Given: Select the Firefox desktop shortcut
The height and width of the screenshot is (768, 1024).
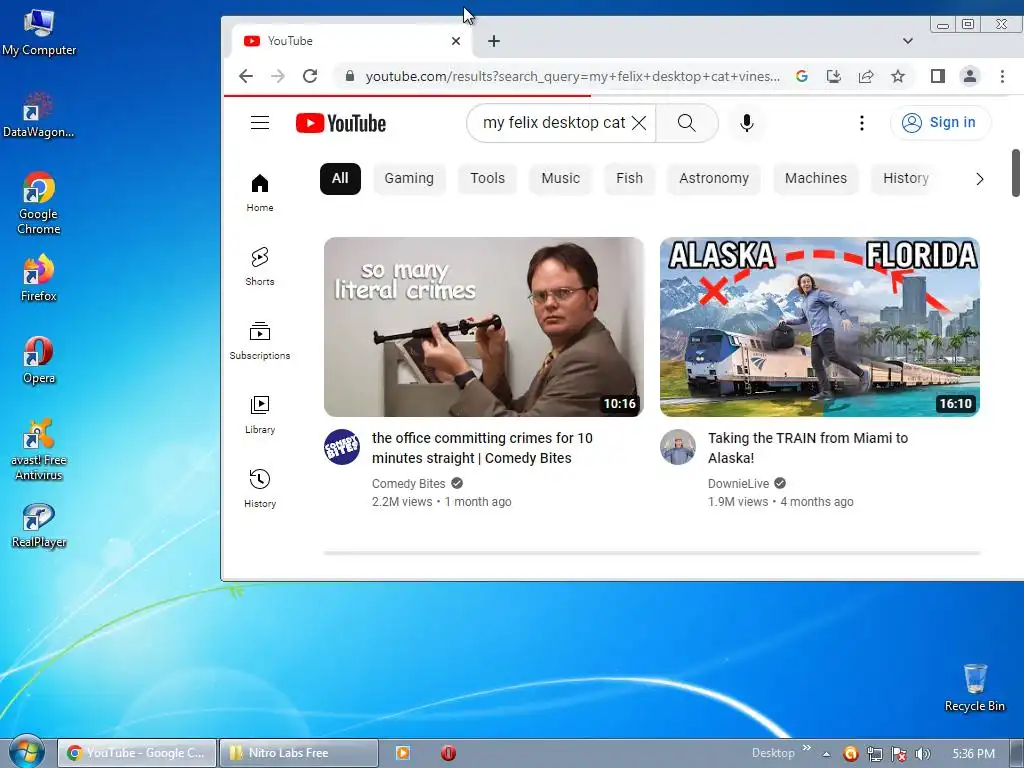Looking at the screenshot, I should coord(39,279).
